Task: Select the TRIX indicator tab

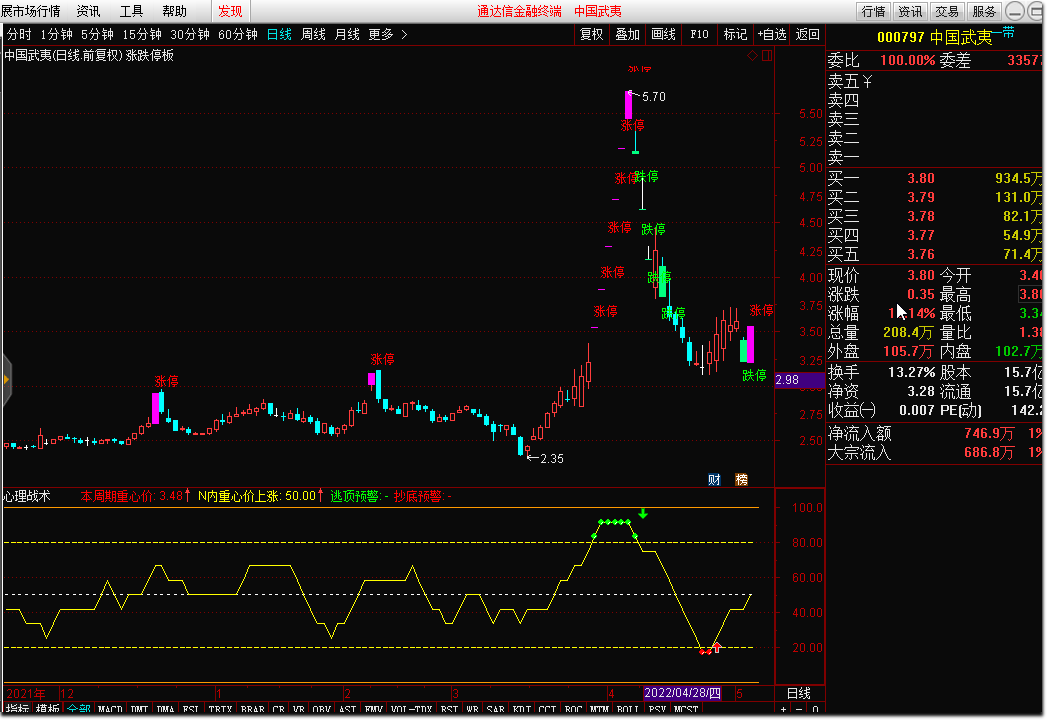Action: pos(220,709)
